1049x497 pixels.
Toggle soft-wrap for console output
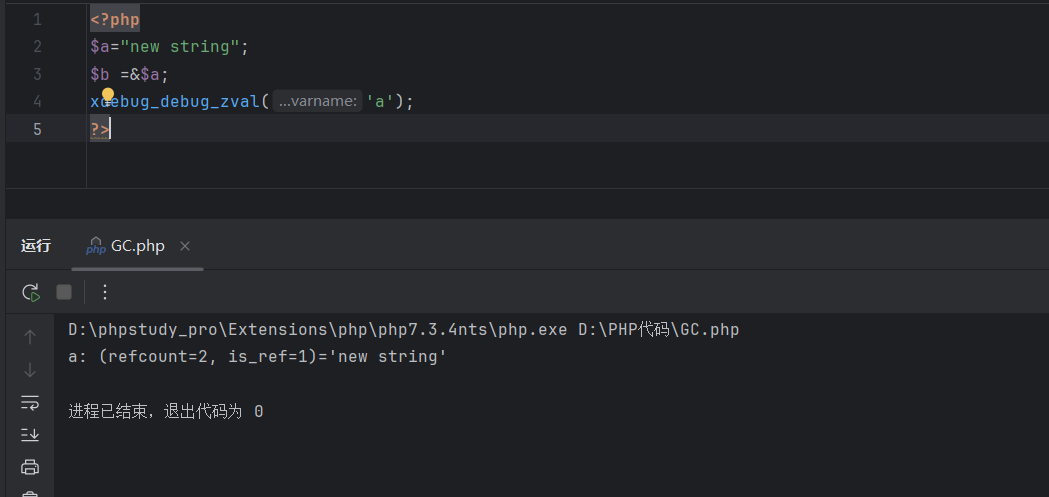(x=30, y=402)
